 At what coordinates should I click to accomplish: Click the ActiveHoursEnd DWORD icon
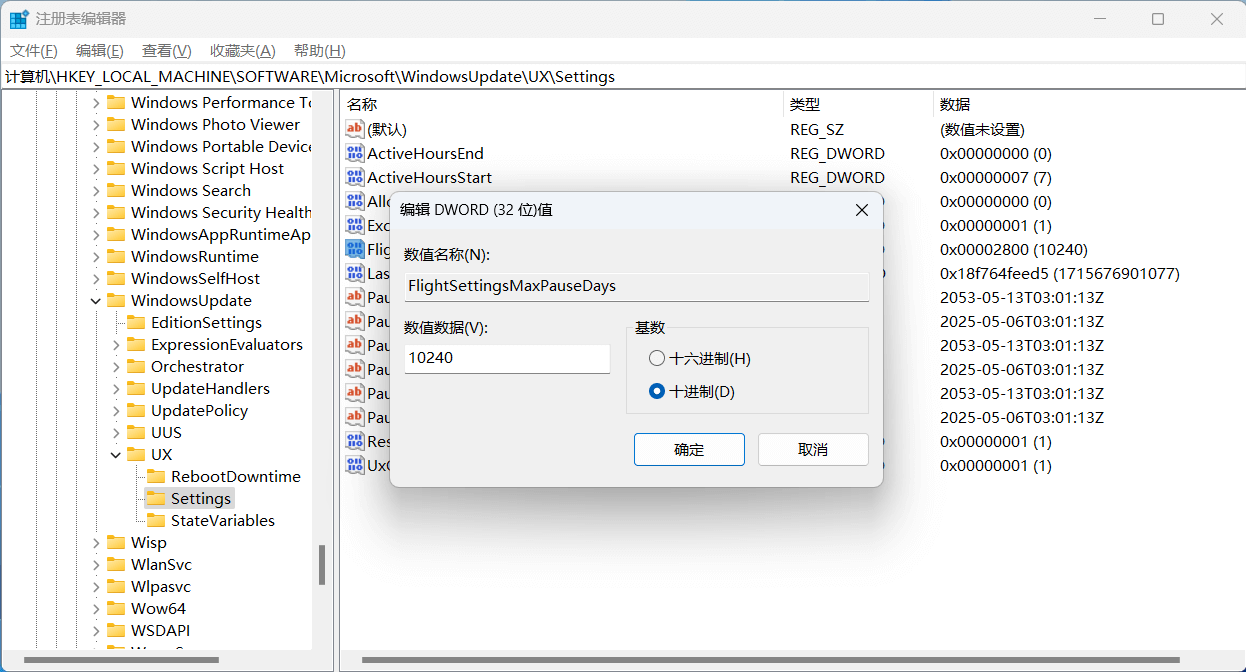tap(355, 153)
